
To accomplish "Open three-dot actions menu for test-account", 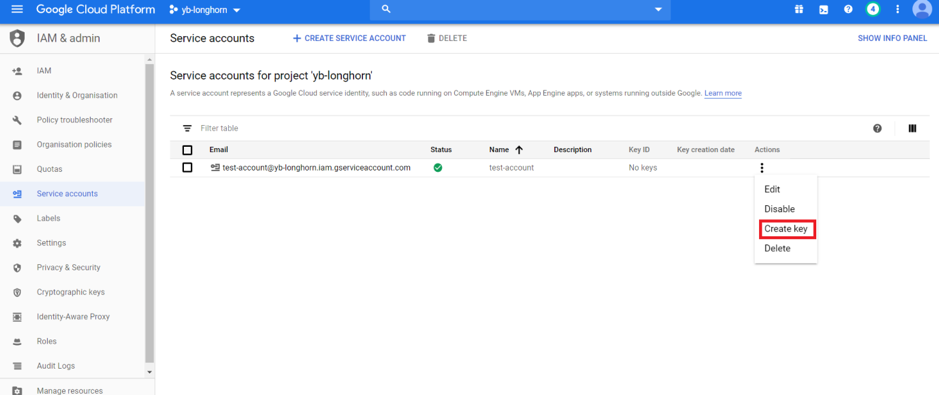I will pyautogui.click(x=761, y=168).
